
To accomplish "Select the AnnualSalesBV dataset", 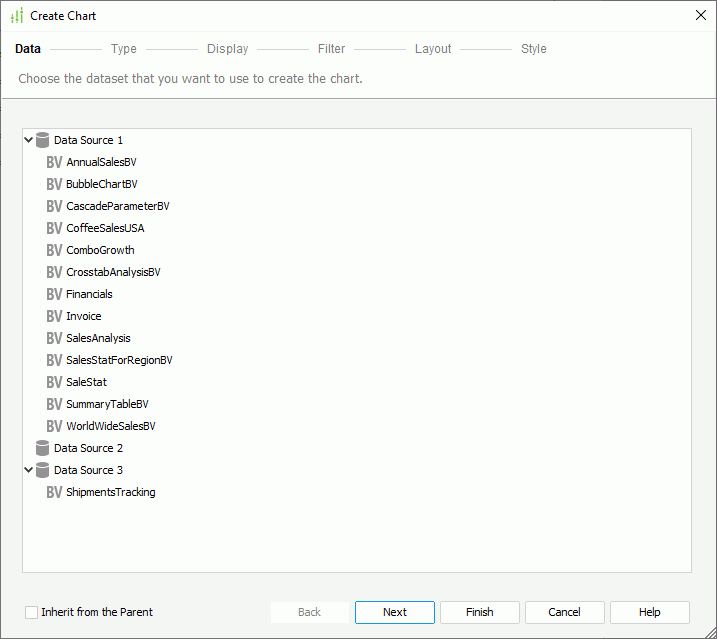I will (x=101, y=162).
